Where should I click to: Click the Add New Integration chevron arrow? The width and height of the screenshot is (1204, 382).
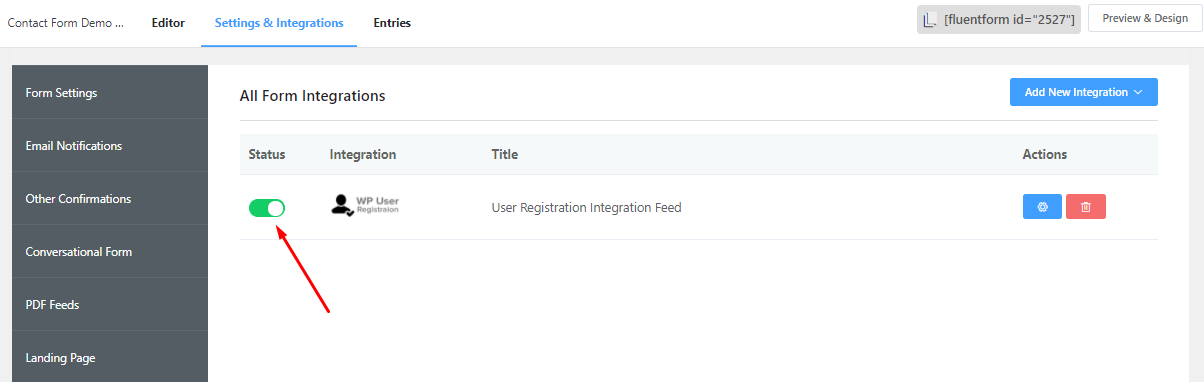coord(1138,92)
